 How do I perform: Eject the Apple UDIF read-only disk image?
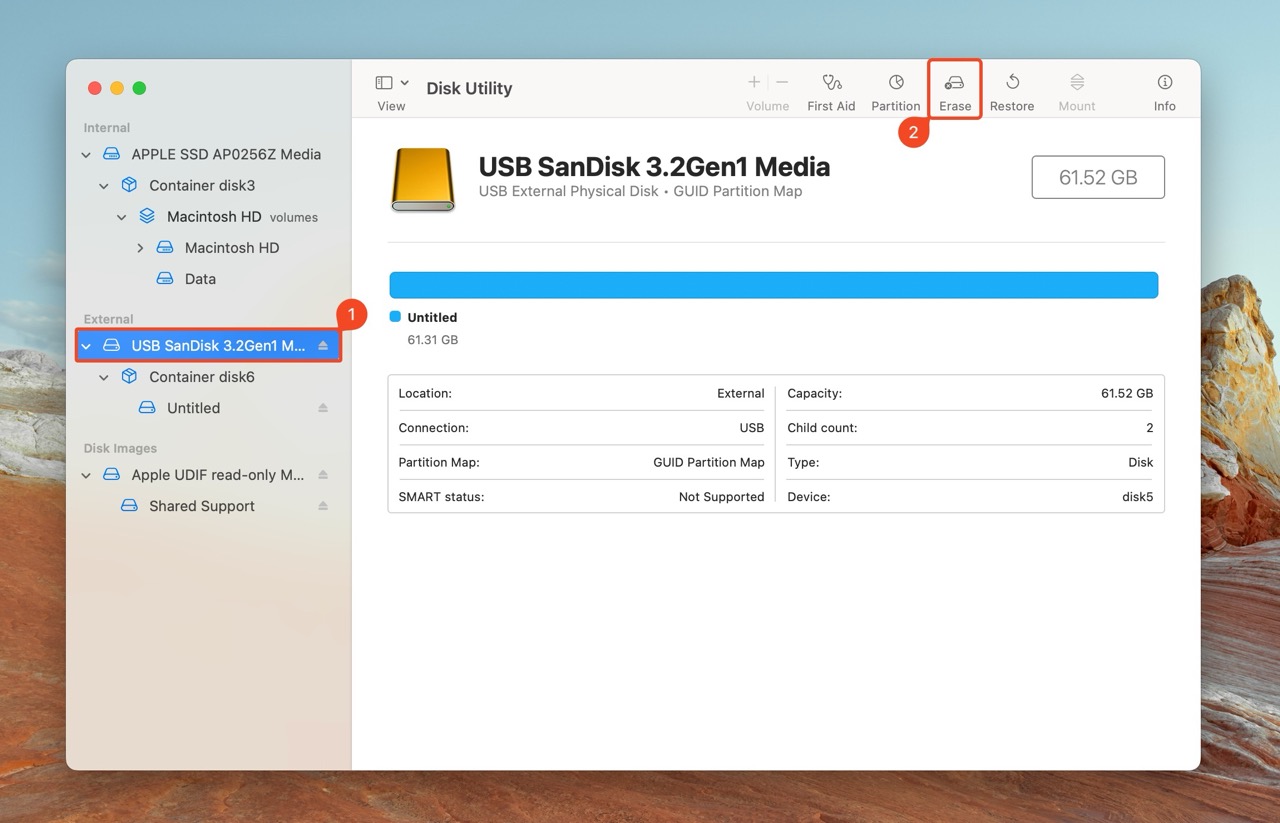323,475
